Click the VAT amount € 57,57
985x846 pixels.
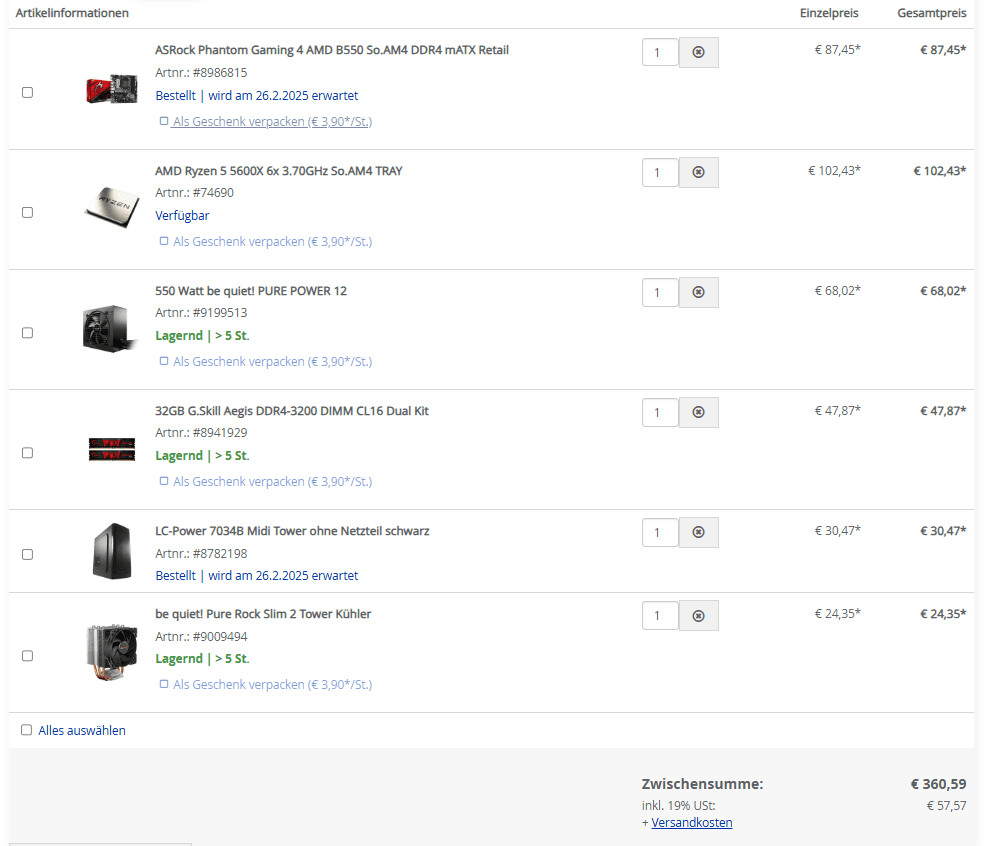pyautogui.click(x=947, y=806)
